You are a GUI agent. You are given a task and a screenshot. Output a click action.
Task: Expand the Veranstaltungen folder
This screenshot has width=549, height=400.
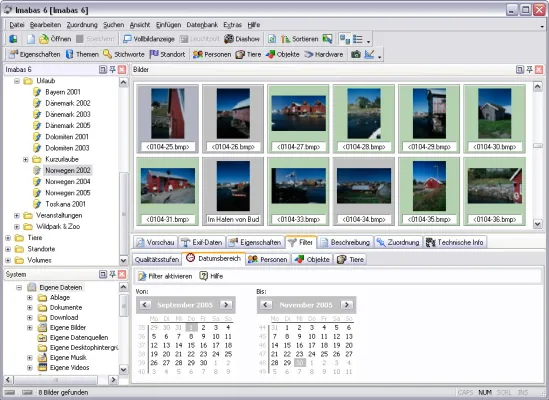pos(16,215)
